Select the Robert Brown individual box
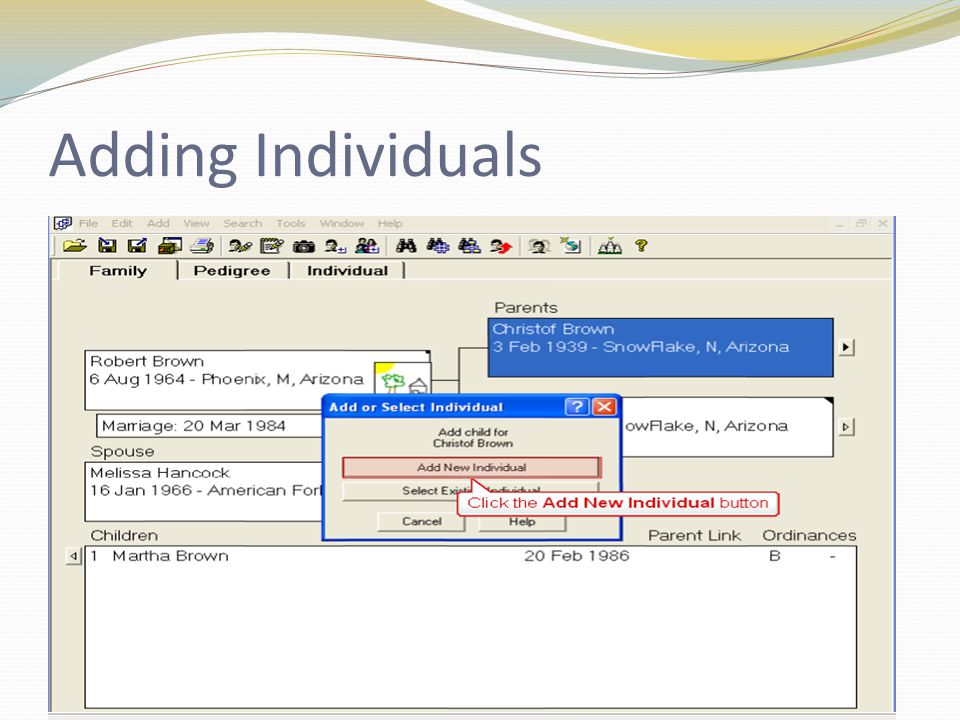 (257, 380)
